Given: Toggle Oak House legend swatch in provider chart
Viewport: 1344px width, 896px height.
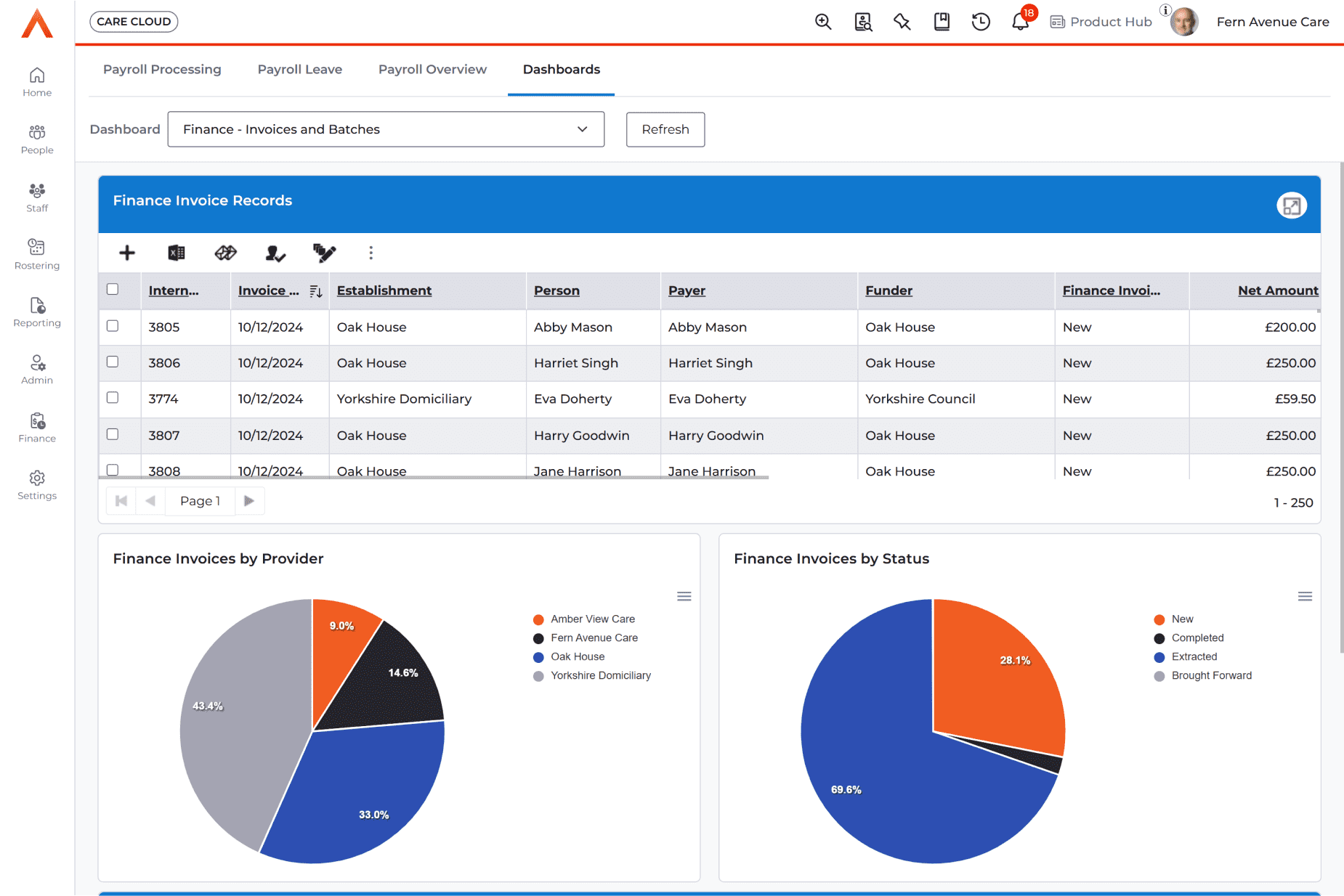Looking at the screenshot, I should coord(538,657).
